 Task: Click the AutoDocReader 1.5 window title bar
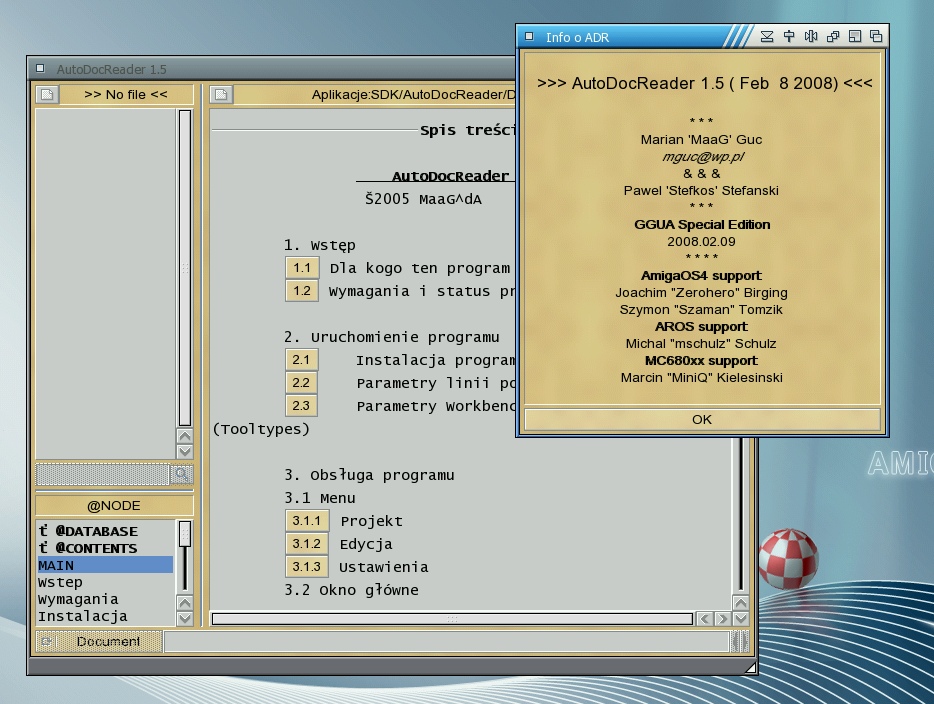[x=271, y=68]
